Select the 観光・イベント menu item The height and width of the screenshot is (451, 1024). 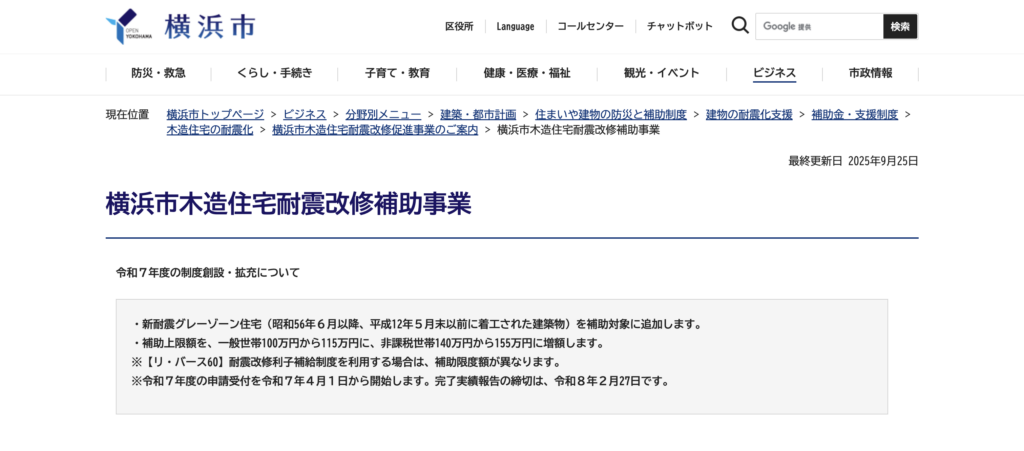tap(662, 73)
